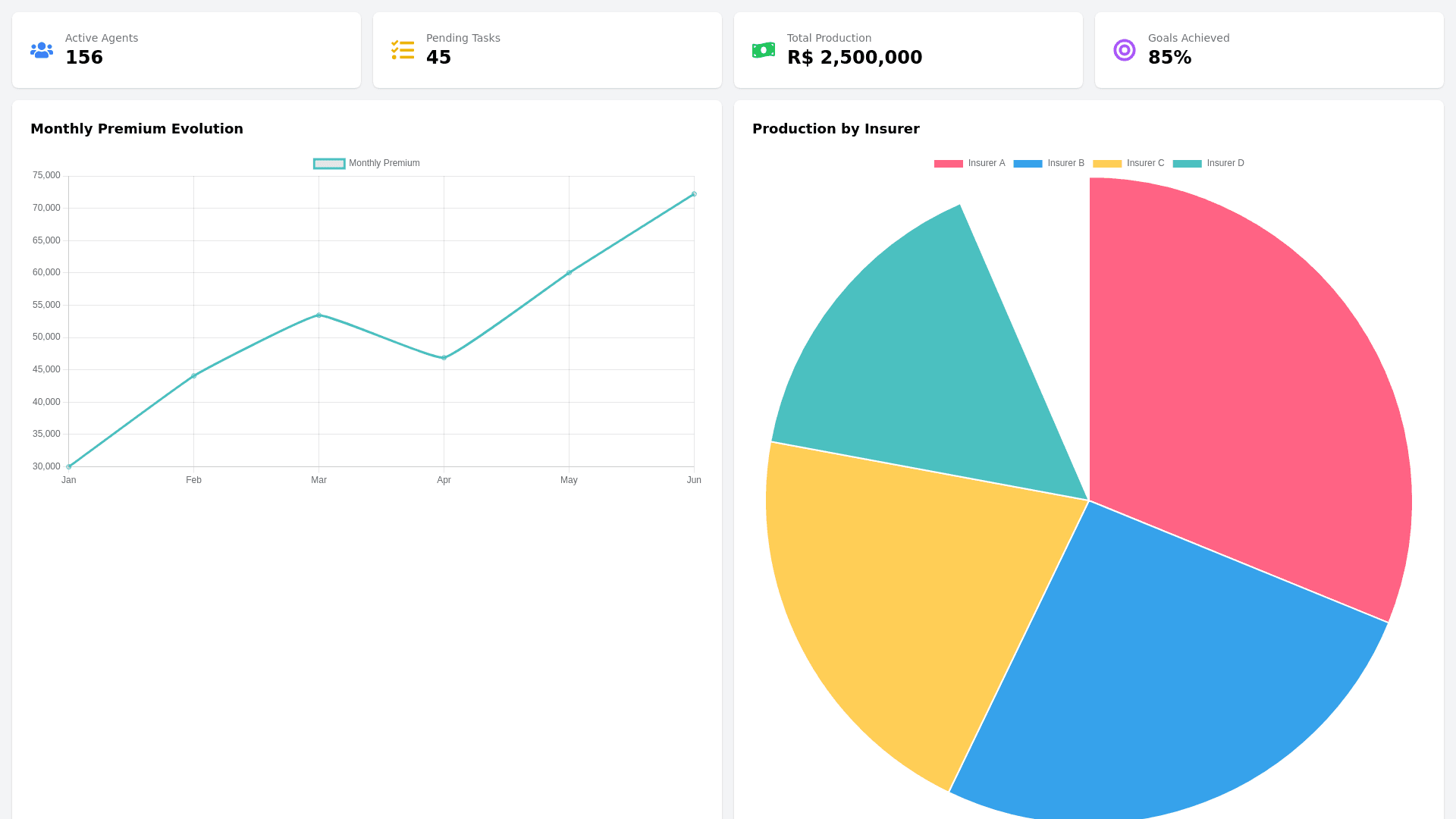This screenshot has height=819, width=1456.
Task: Click the Active Agents people icon
Action: click(x=42, y=50)
